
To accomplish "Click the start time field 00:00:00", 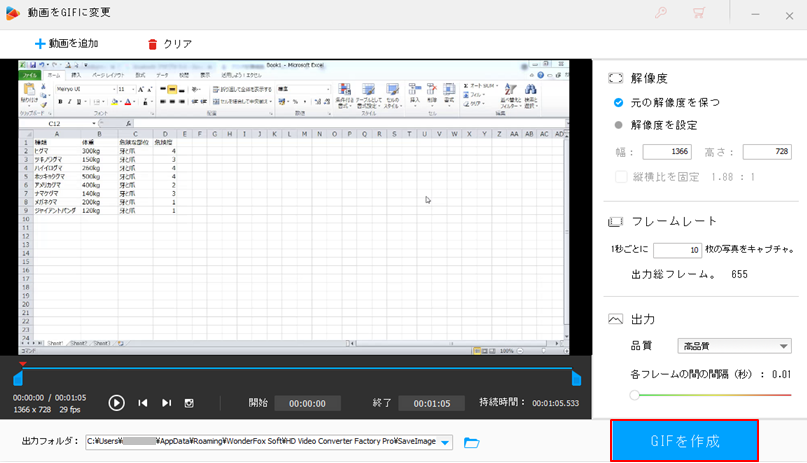I will tap(307, 403).
